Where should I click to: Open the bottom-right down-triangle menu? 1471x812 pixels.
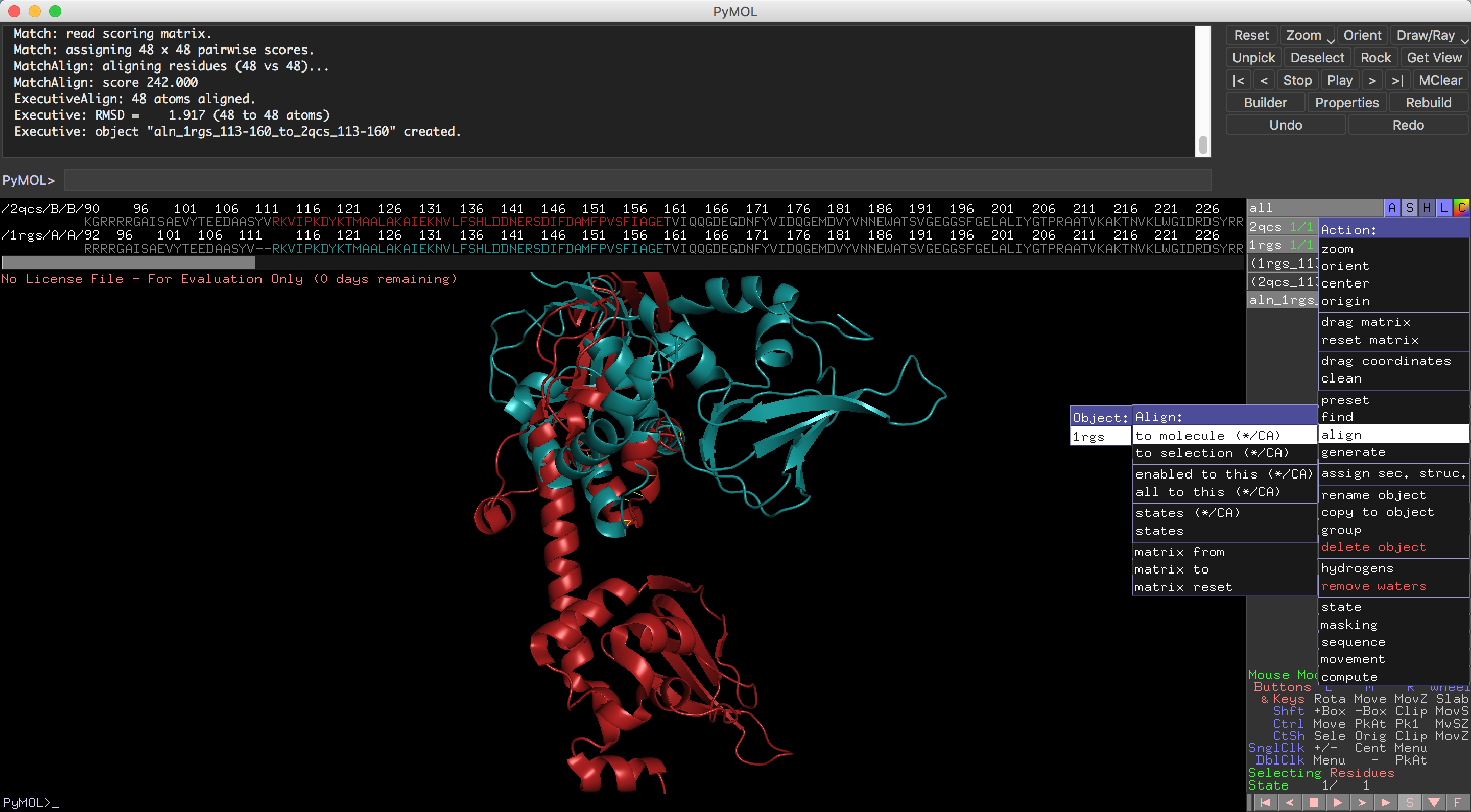click(1433, 802)
